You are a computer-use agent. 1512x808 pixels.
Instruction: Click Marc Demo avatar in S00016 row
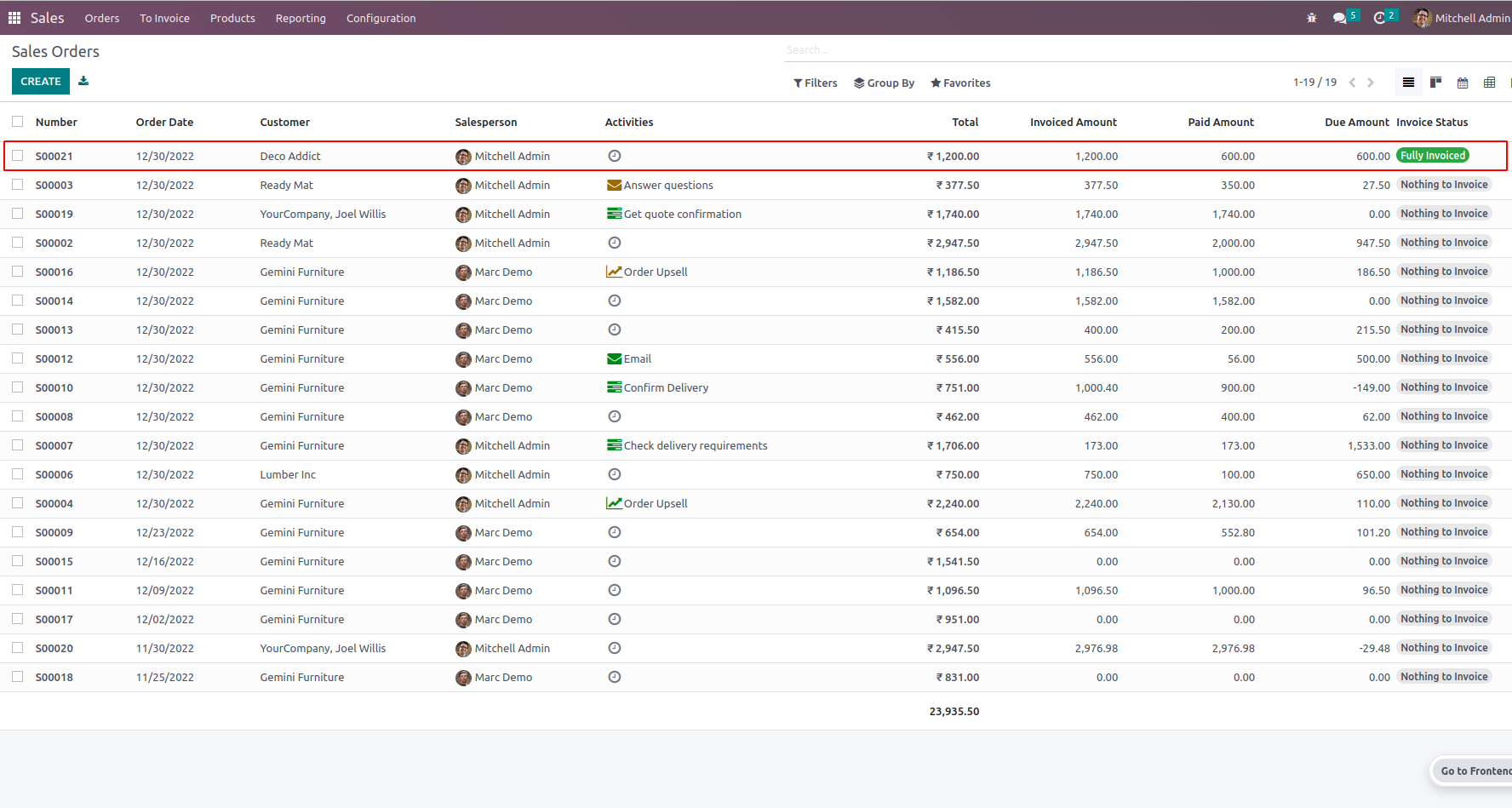pyautogui.click(x=463, y=272)
